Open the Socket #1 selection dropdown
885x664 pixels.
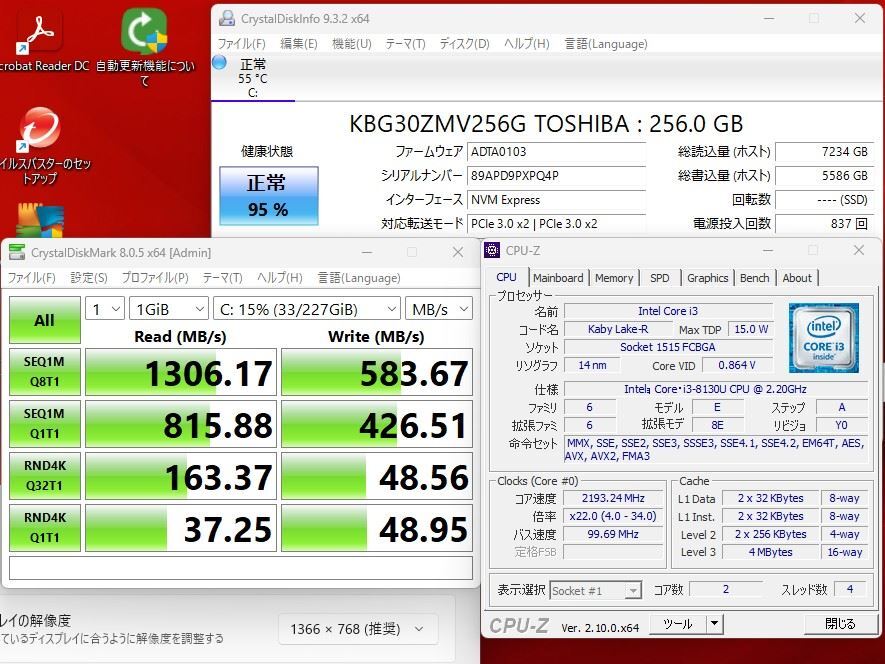coord(595,591)
